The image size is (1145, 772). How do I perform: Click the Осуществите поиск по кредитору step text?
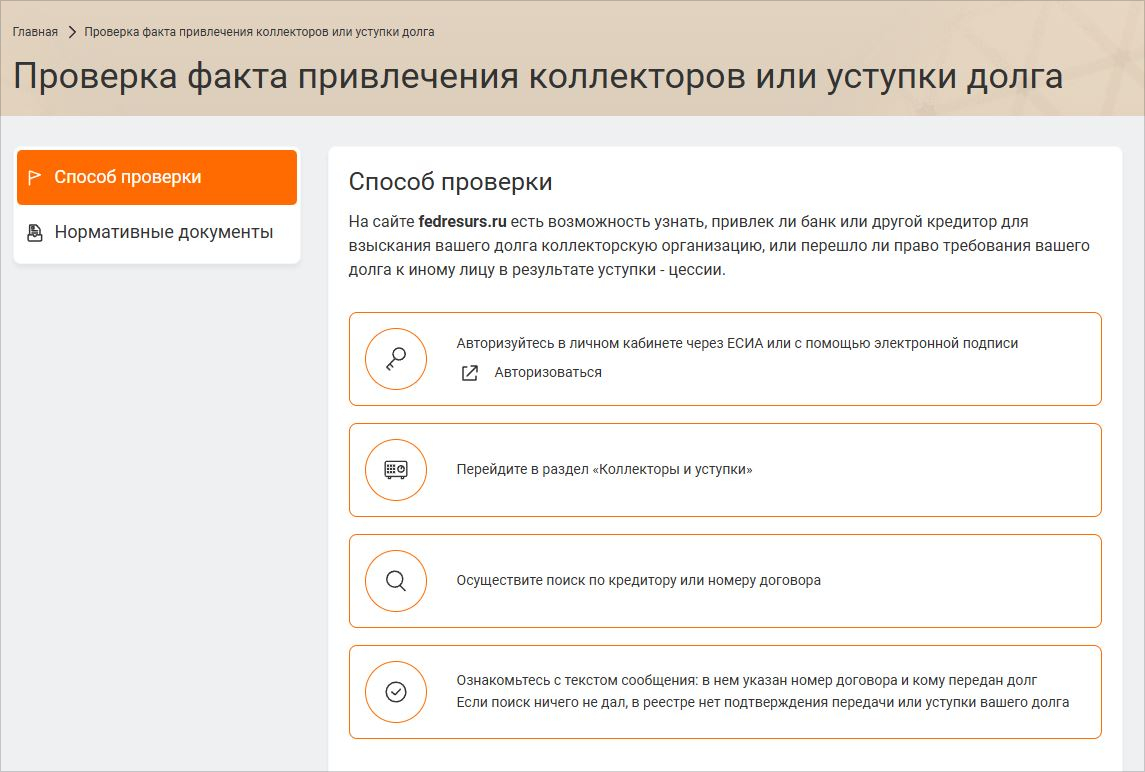(x=638, y=580)
